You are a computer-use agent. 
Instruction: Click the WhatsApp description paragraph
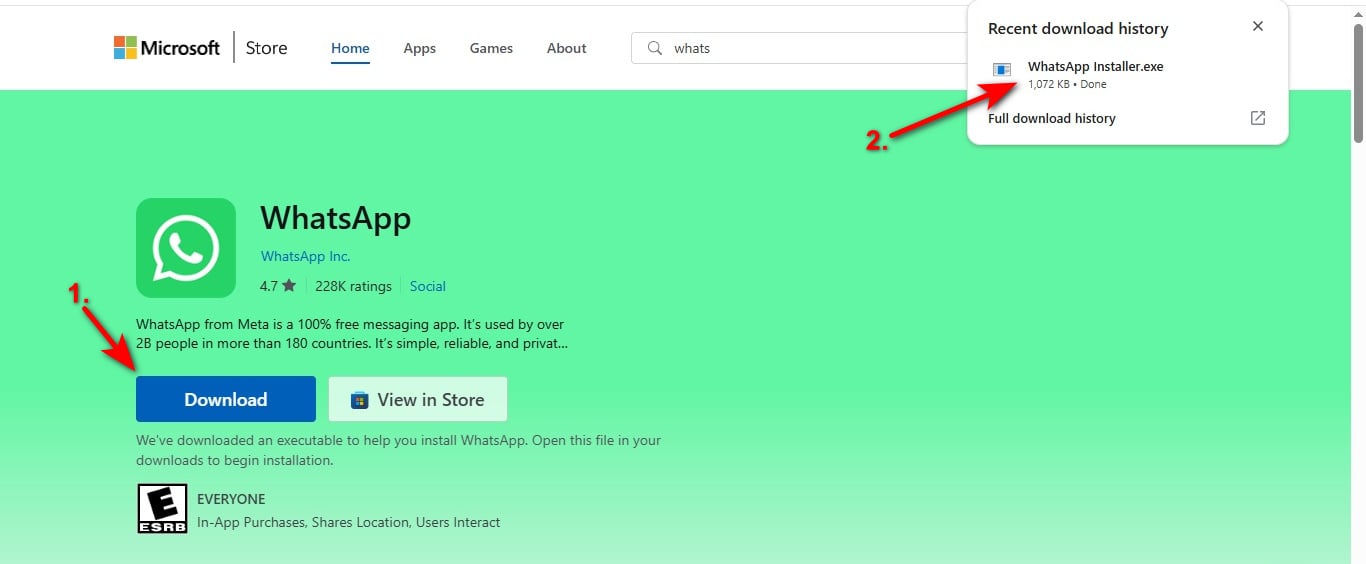(x=352, y=334)
